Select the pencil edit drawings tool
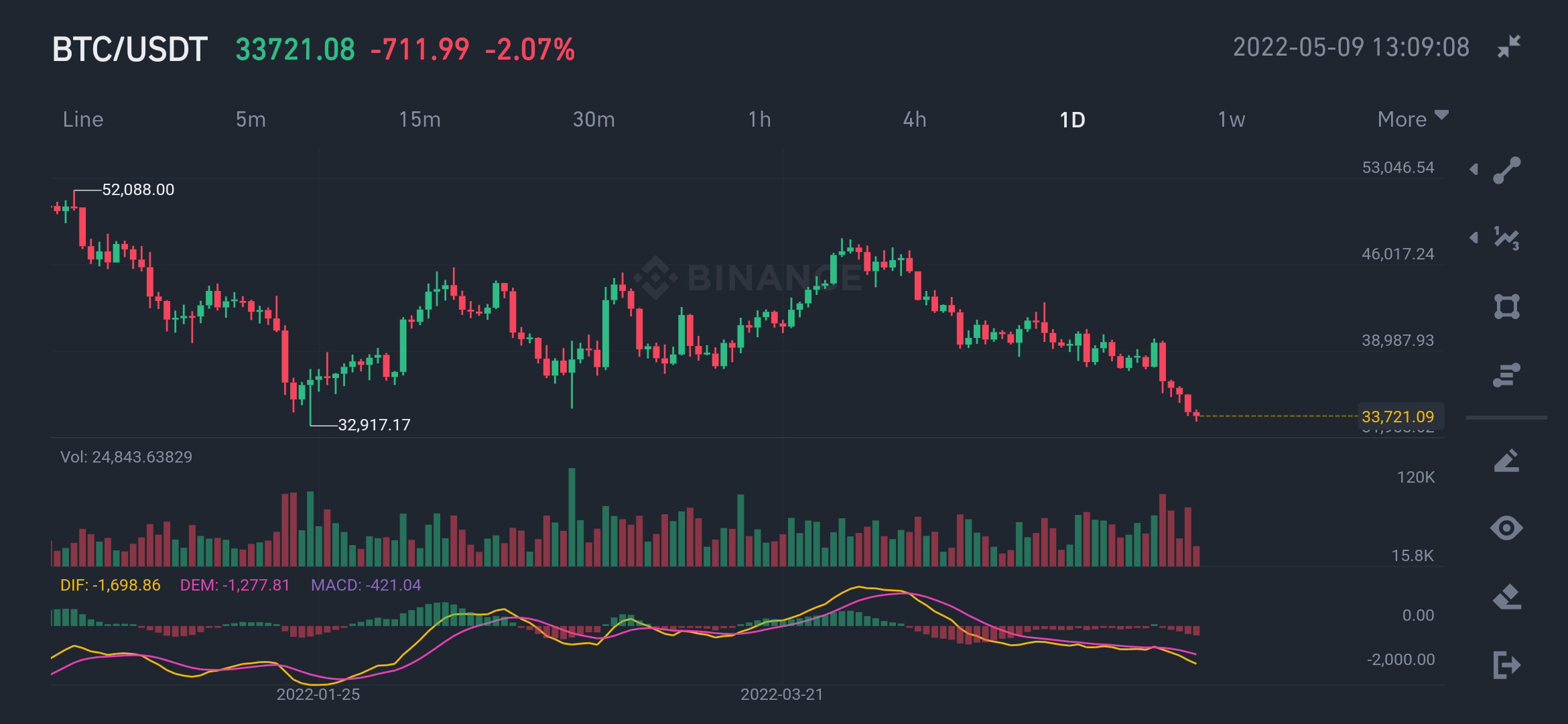 tap(1506, 461)
